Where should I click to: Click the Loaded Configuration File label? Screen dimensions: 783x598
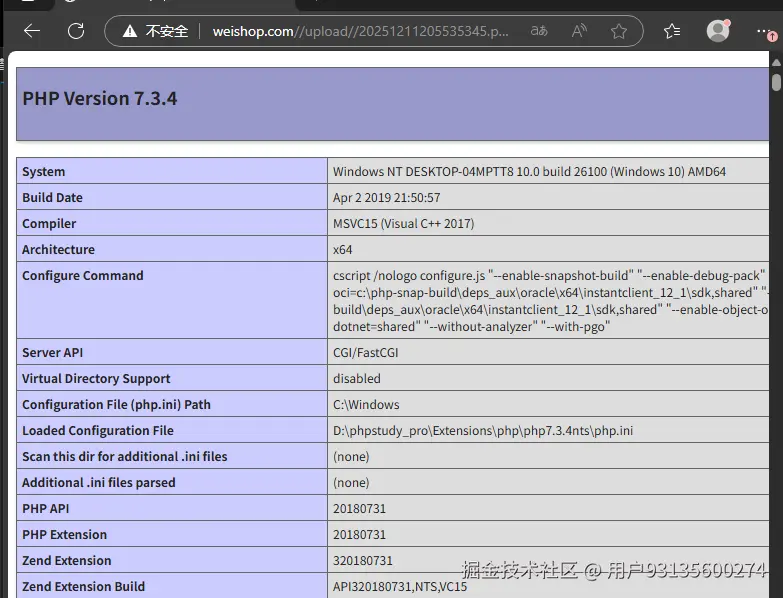[x=98, y=430]
